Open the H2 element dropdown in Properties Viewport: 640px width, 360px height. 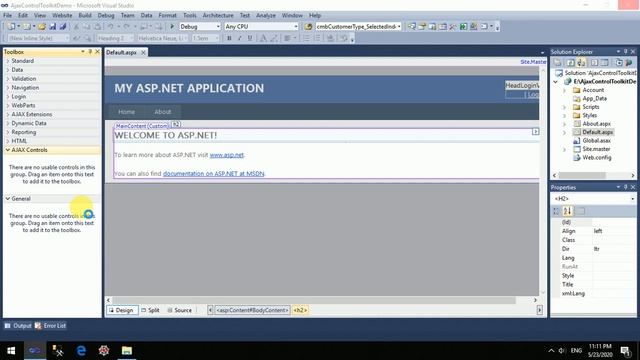tap(632, 199)
